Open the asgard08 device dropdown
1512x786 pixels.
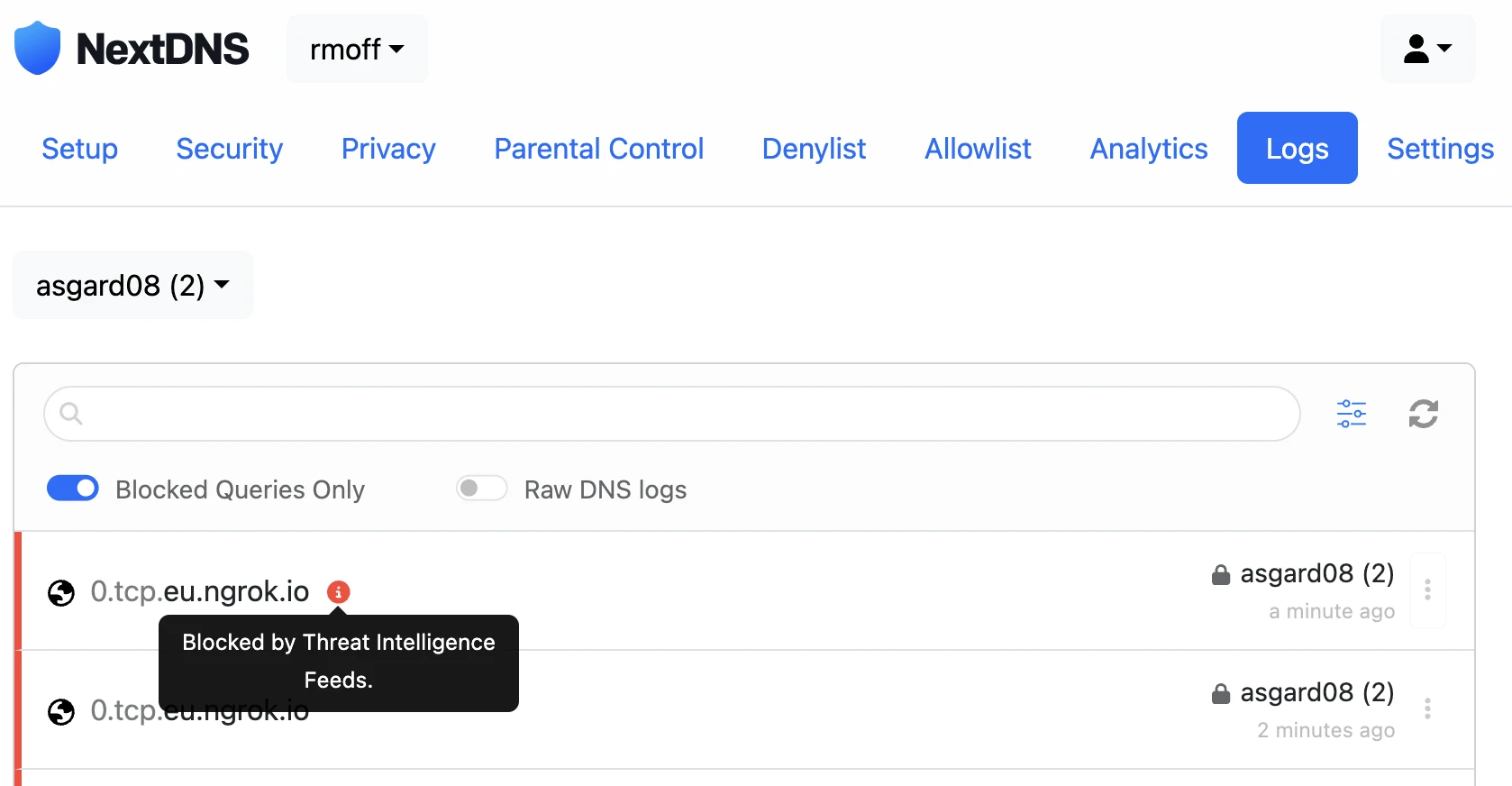132,285
